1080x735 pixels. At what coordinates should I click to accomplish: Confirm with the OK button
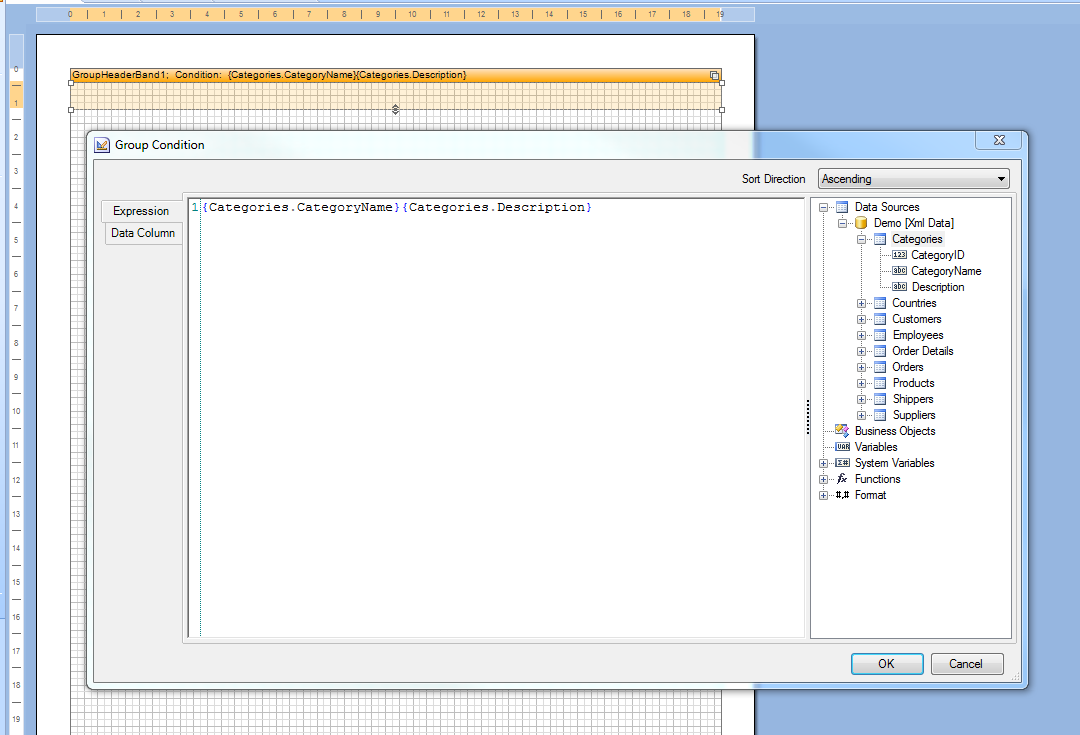click(x=886, y=663)
